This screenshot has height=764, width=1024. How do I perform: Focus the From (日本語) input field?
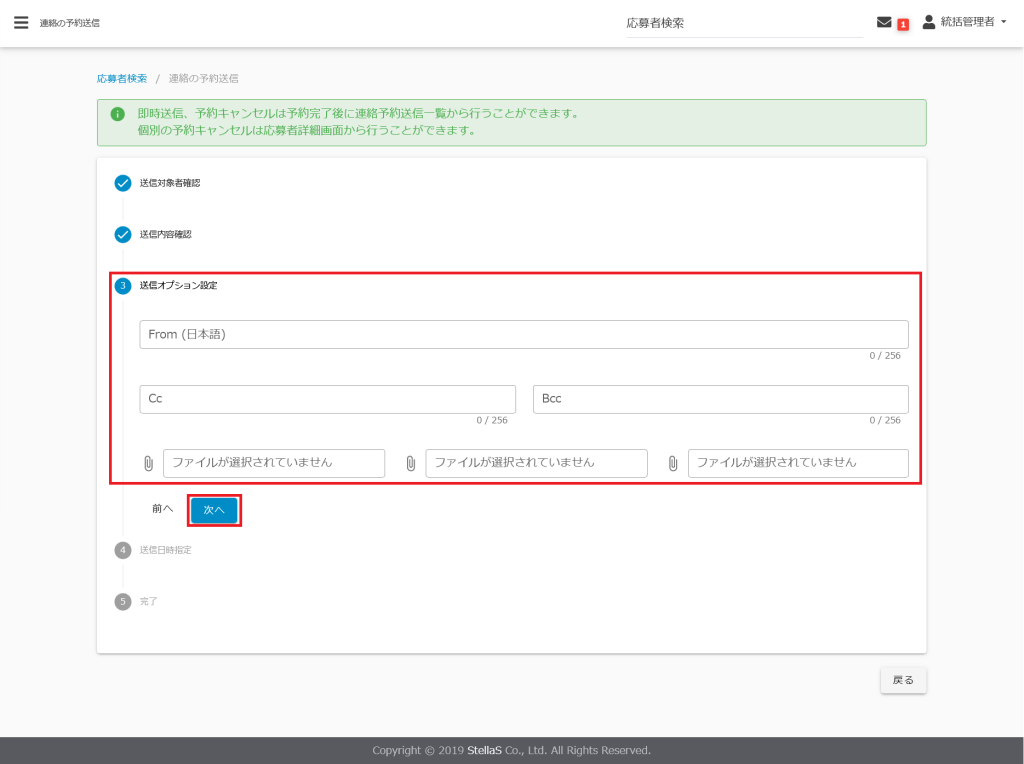[x=523, y=335]
